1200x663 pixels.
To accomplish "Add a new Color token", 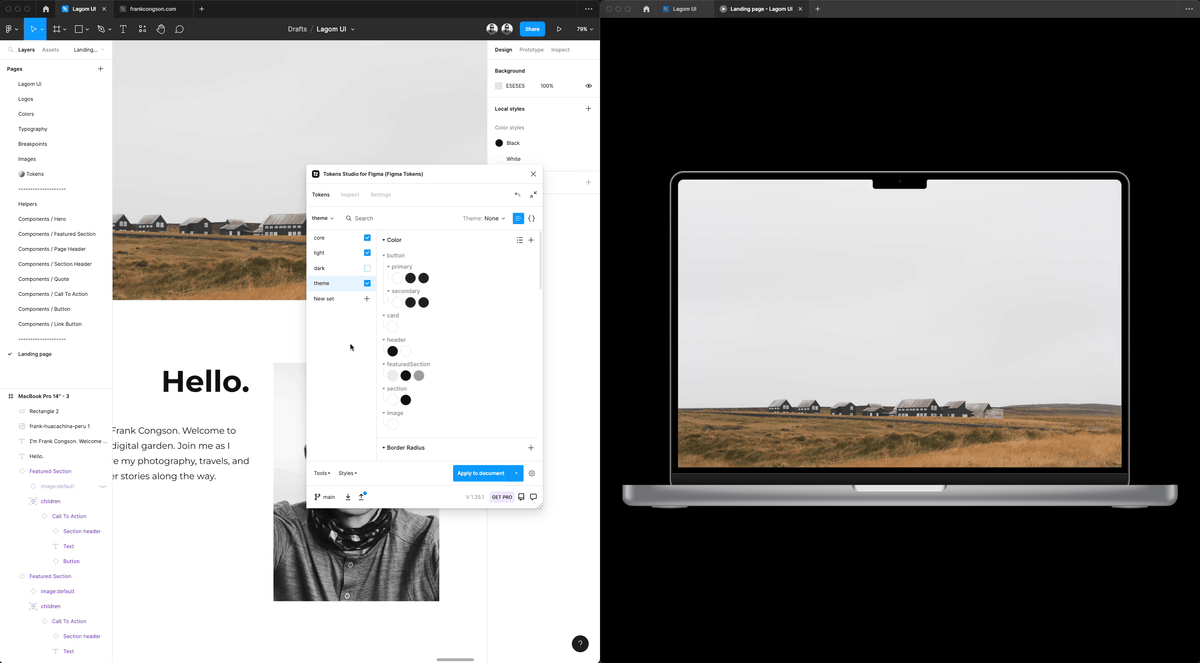I will (531, 240).
